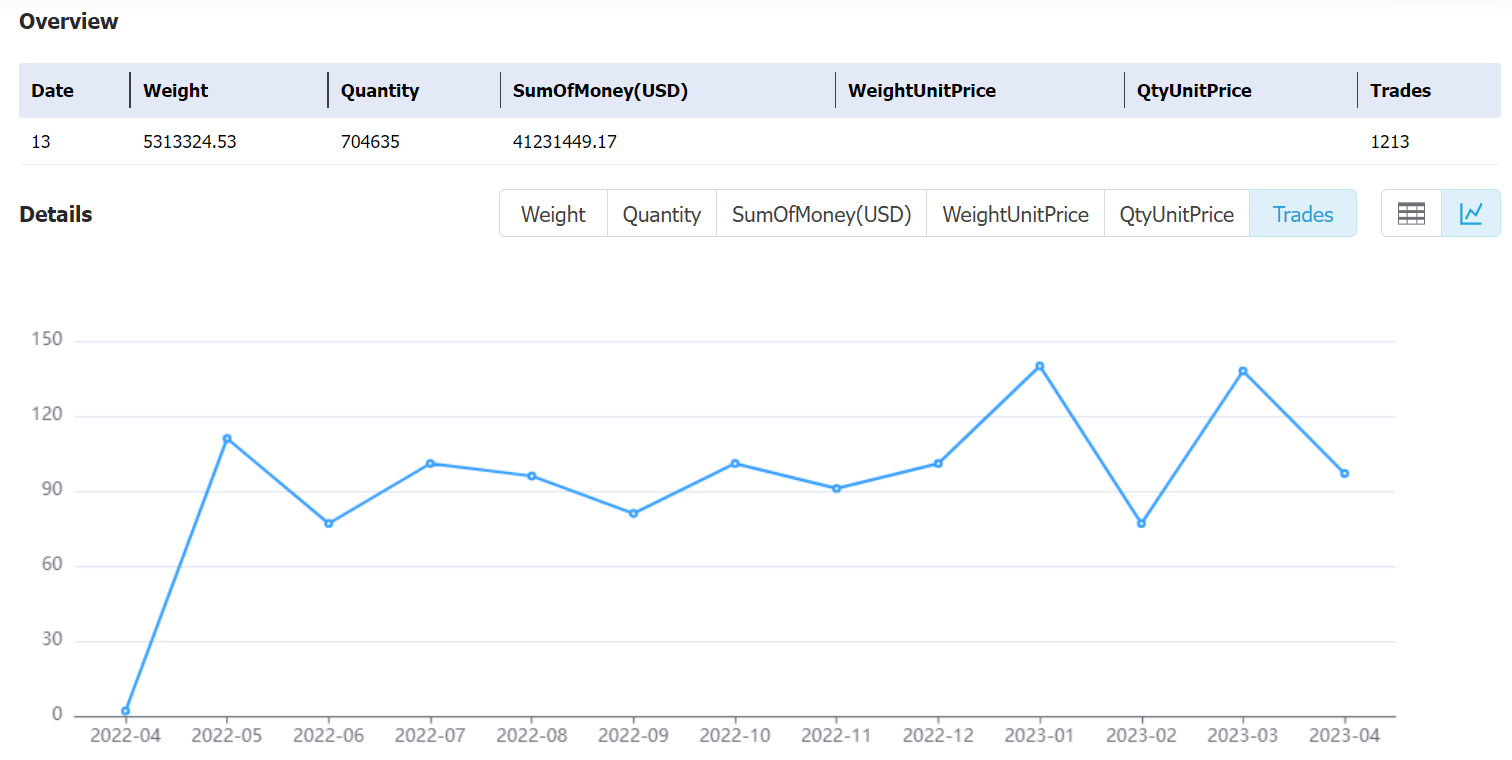Click the 2023-01 x-axis label
The image size is (1512, 760).
(1040, 736)
